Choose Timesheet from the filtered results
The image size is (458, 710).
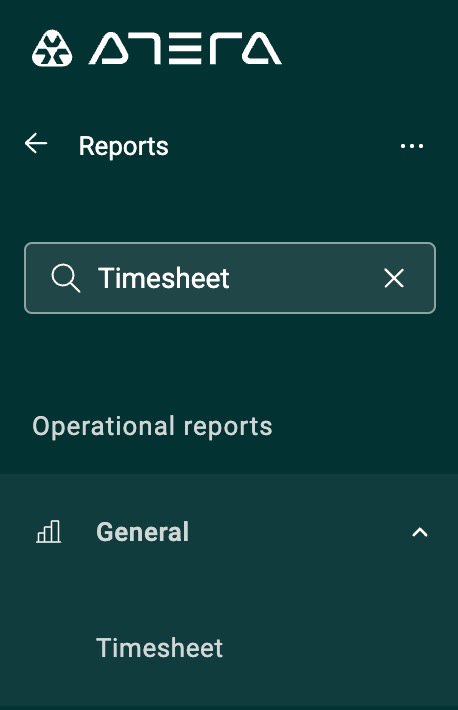click(x=159, y=648)
